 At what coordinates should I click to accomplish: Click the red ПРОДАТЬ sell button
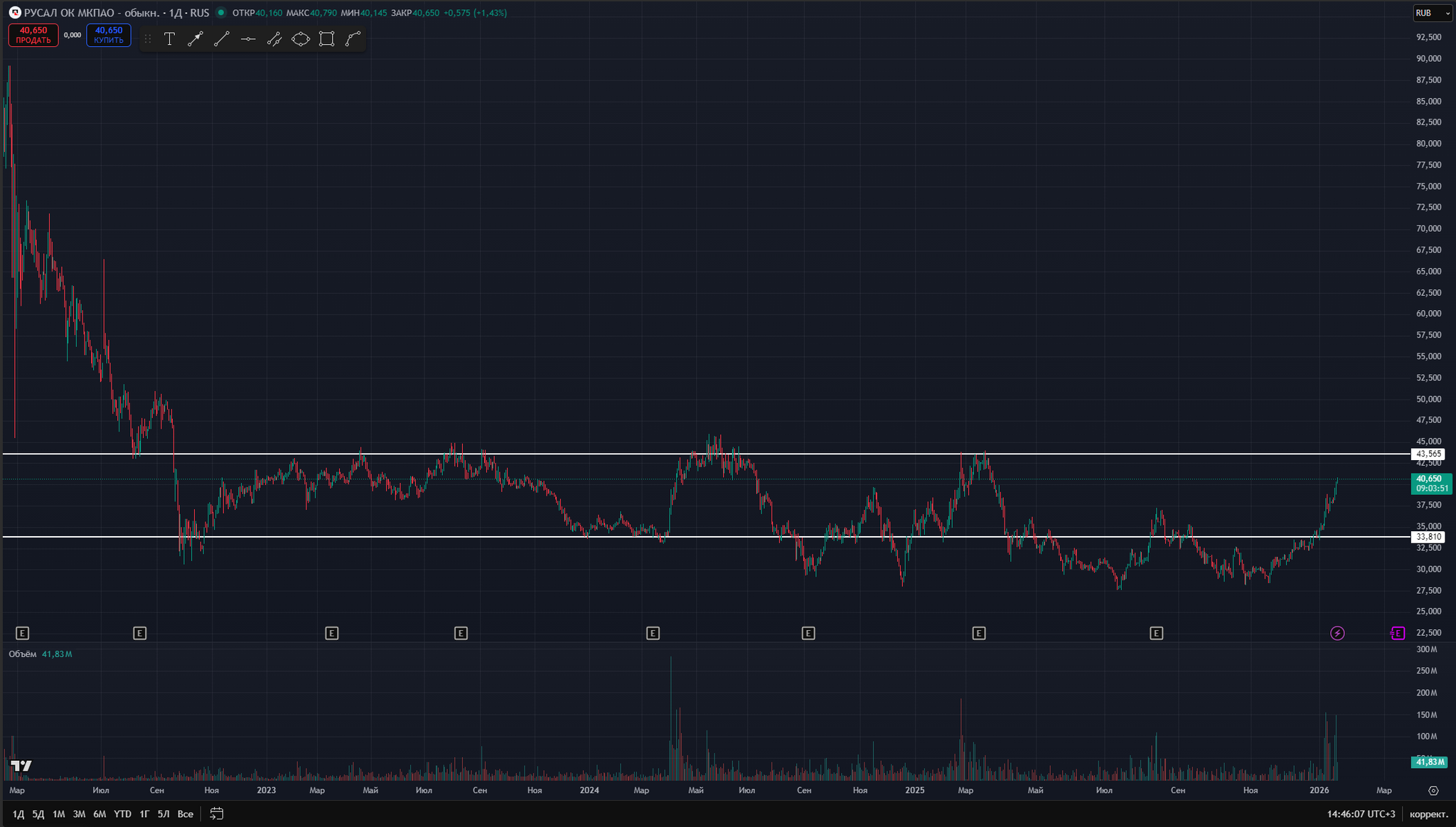pos(33,36)
